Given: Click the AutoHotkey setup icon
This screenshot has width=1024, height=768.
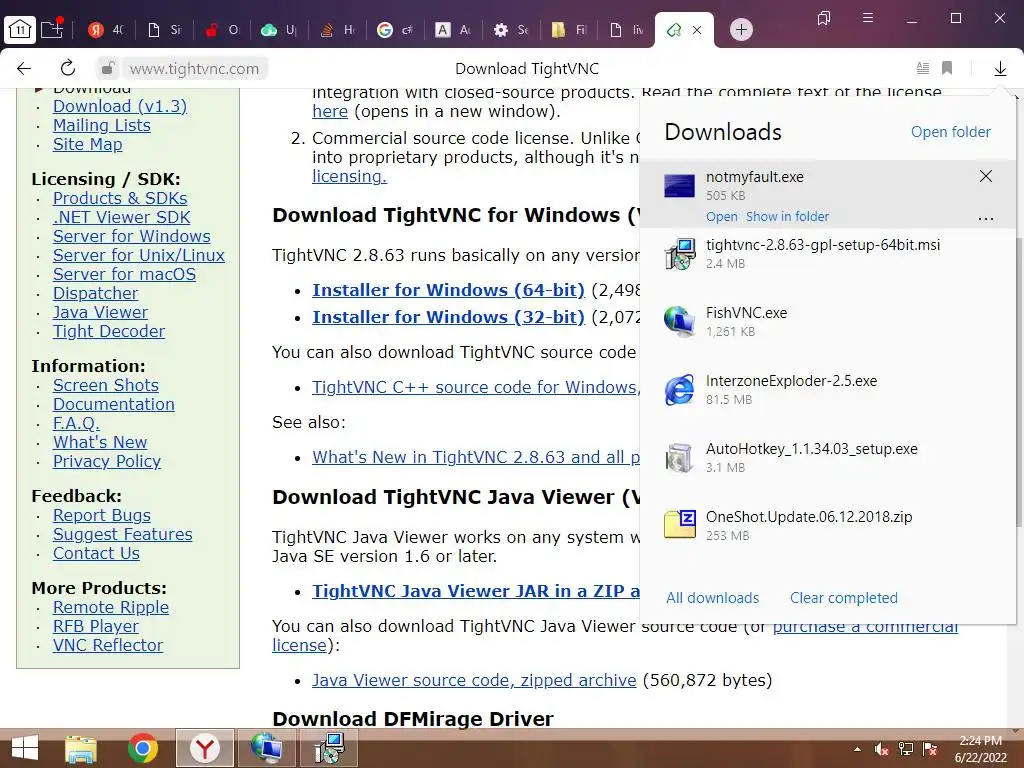Looking at the screenshot, I should pos(679,458).
